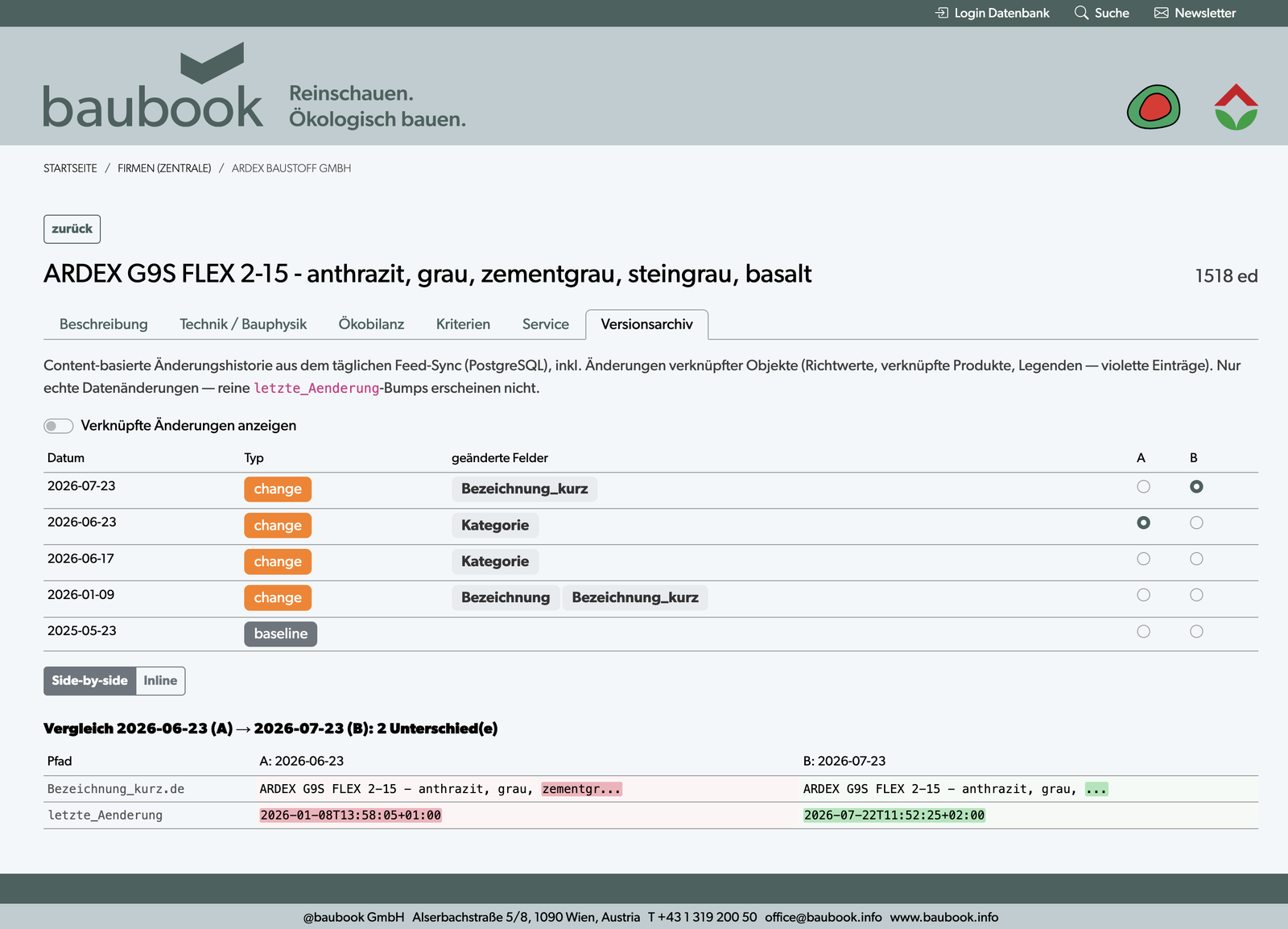Click the red house with green leaves logo

[x=1236, y=106]
